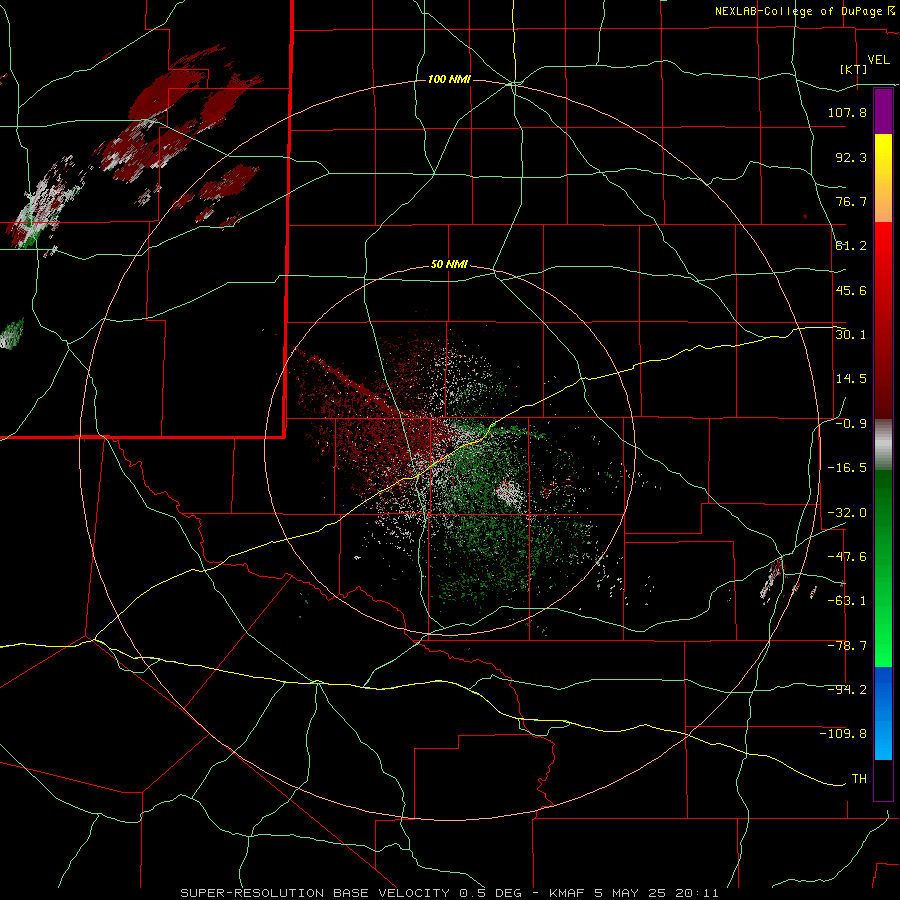Image resolution: width=900 pixels, height=900 pixels.
Task: Click the [KT] units label
Action: click(x=853, y=69)
